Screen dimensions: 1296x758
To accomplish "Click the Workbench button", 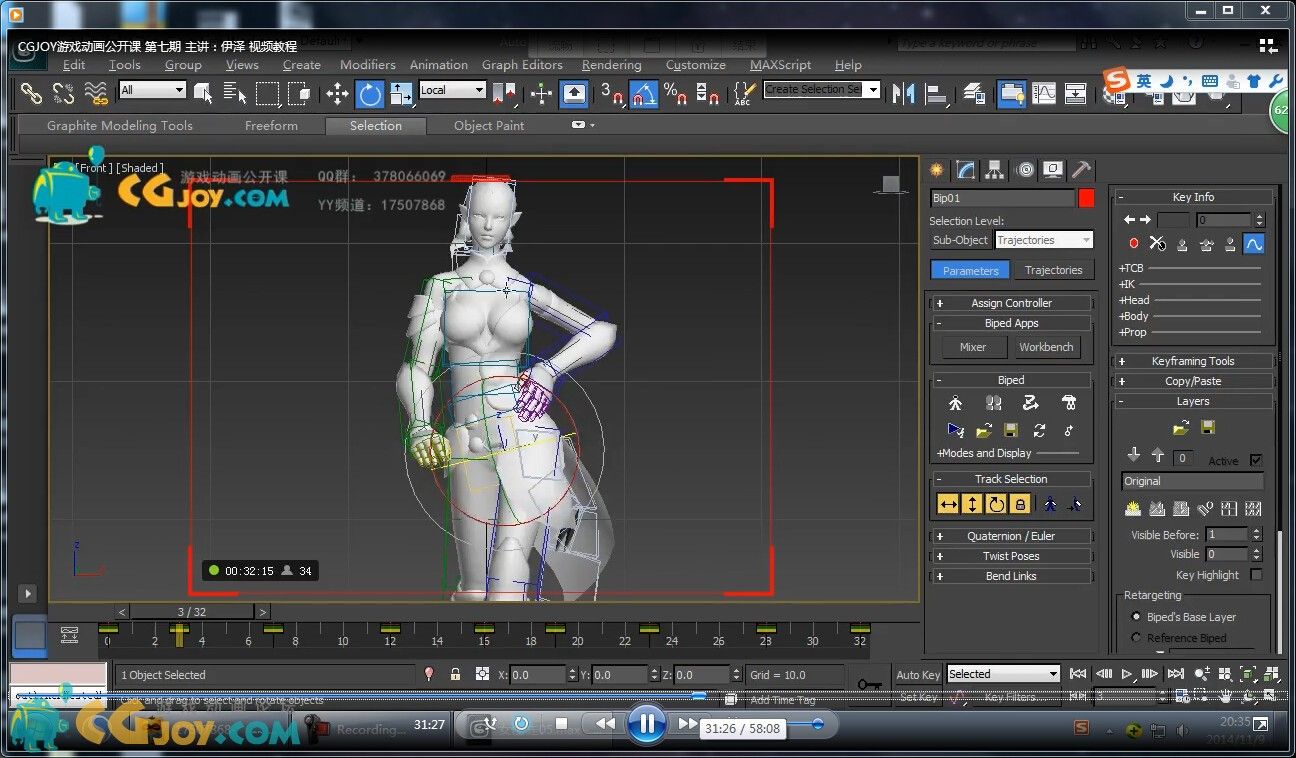I will [1046, 347].
